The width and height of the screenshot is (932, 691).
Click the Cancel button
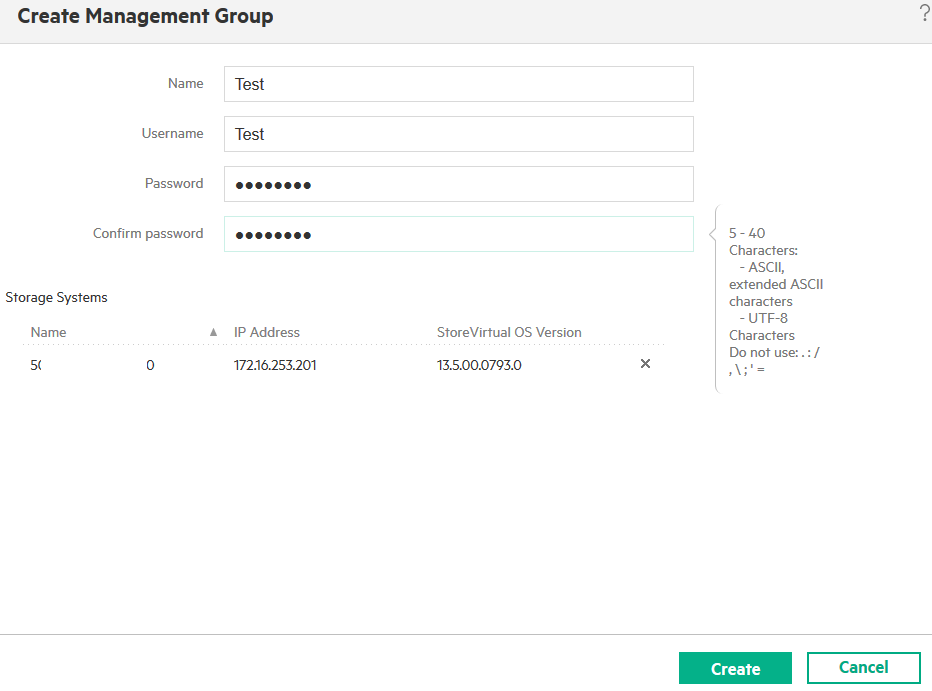863,667
